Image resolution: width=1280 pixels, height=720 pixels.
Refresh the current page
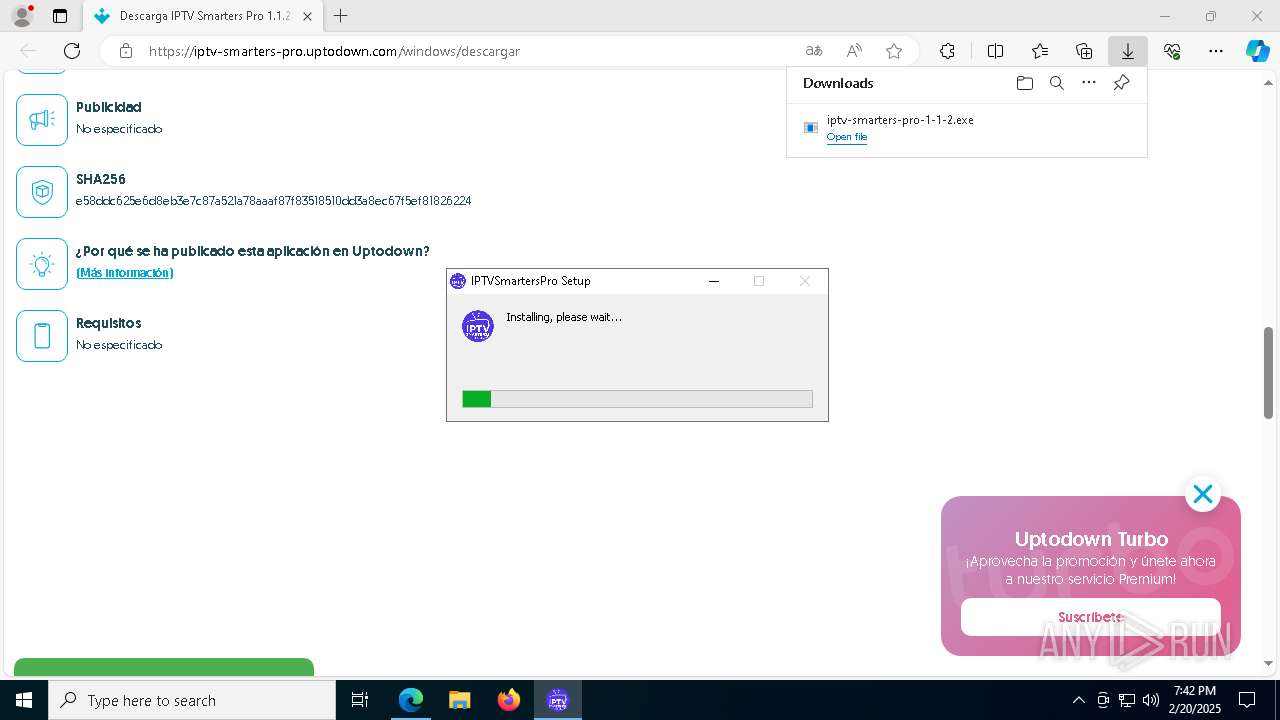pyautogui.click(x=72, y=51)
